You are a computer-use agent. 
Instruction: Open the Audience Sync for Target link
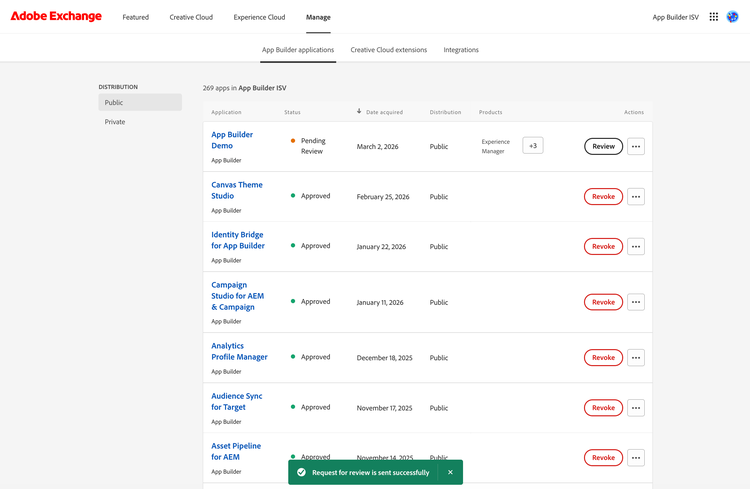pos(236,401)
